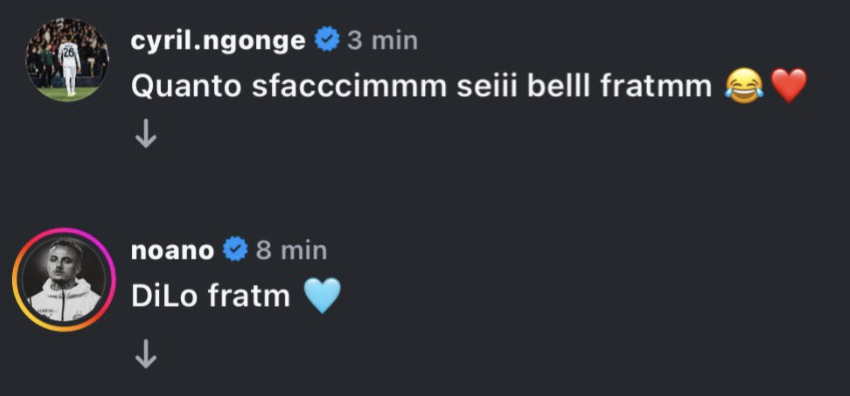Click the laughing tears emoji
850x396 pixels.
tap(744, 86)
